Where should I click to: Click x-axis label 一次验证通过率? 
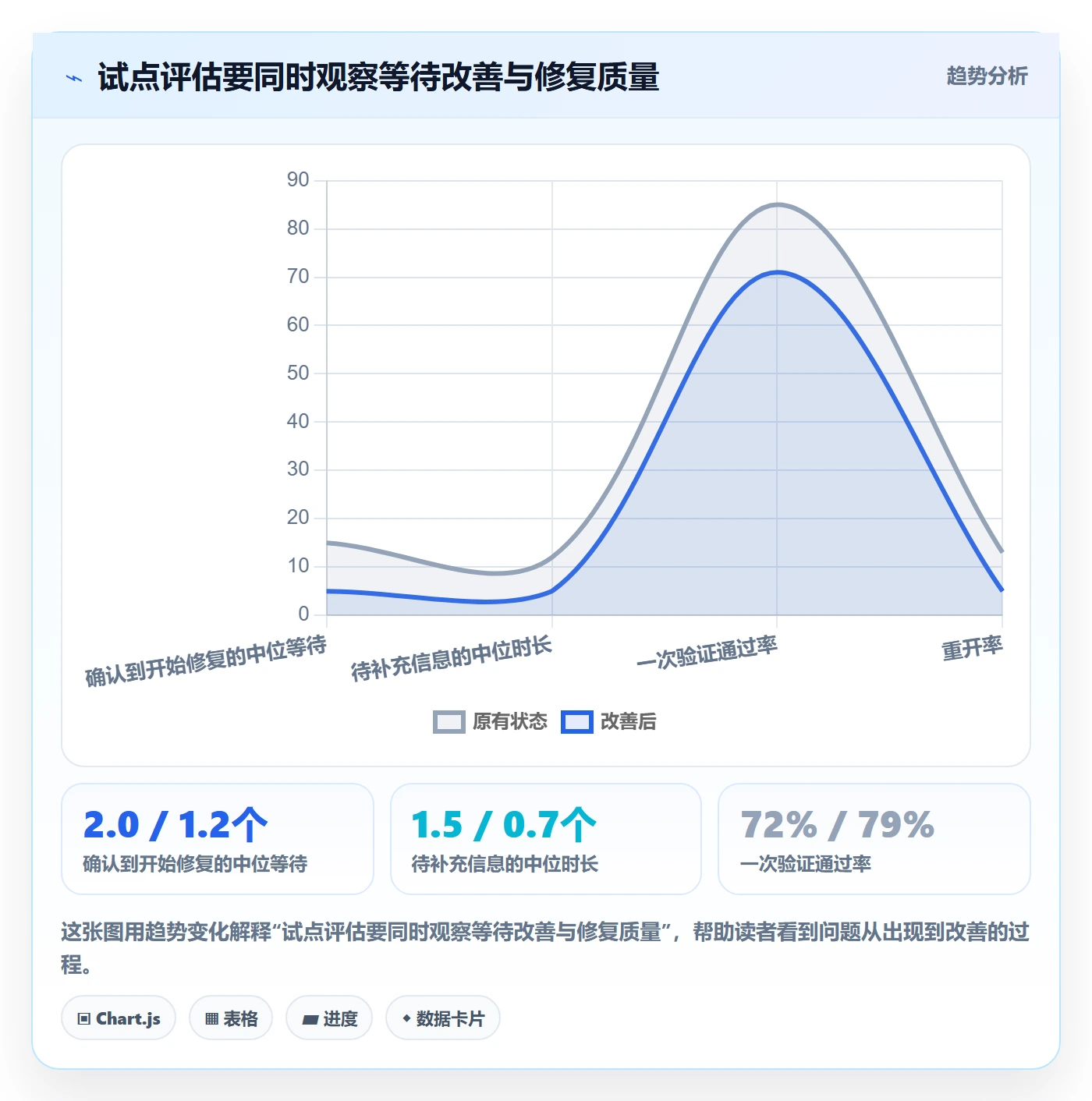pyautogui.click(x=707, y=653)
